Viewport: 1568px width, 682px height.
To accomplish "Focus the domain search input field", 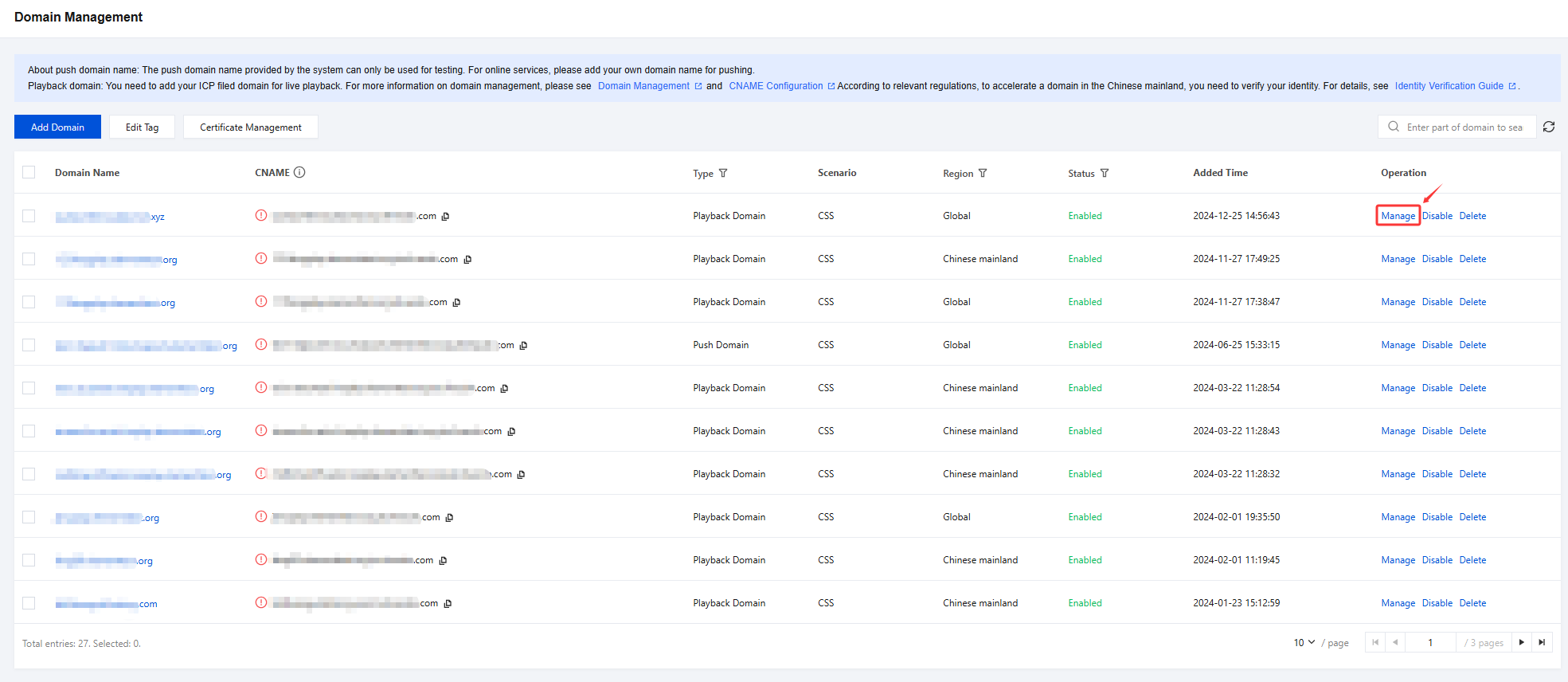I will click(1464, 127).
